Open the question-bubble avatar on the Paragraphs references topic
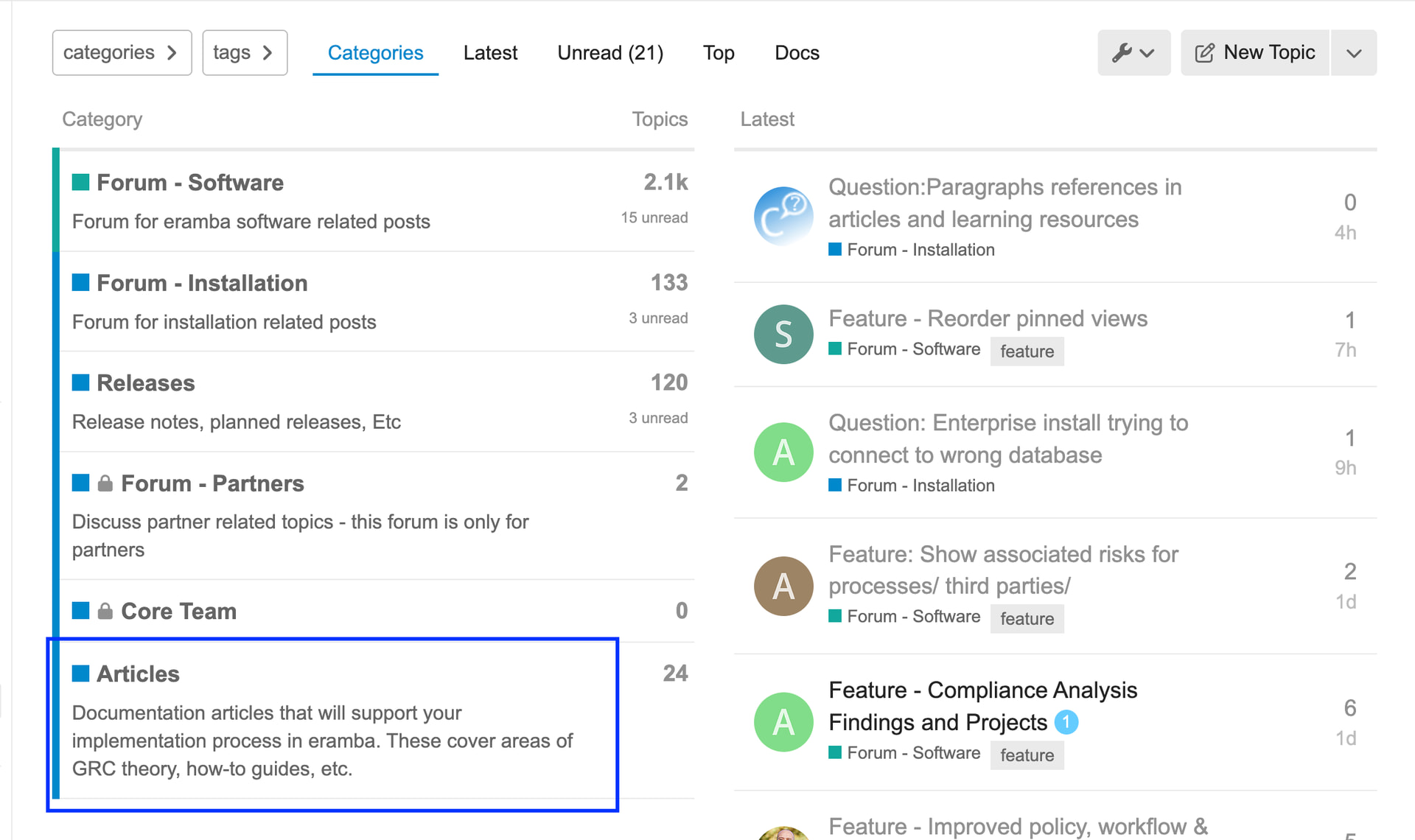 click(783, 216)
